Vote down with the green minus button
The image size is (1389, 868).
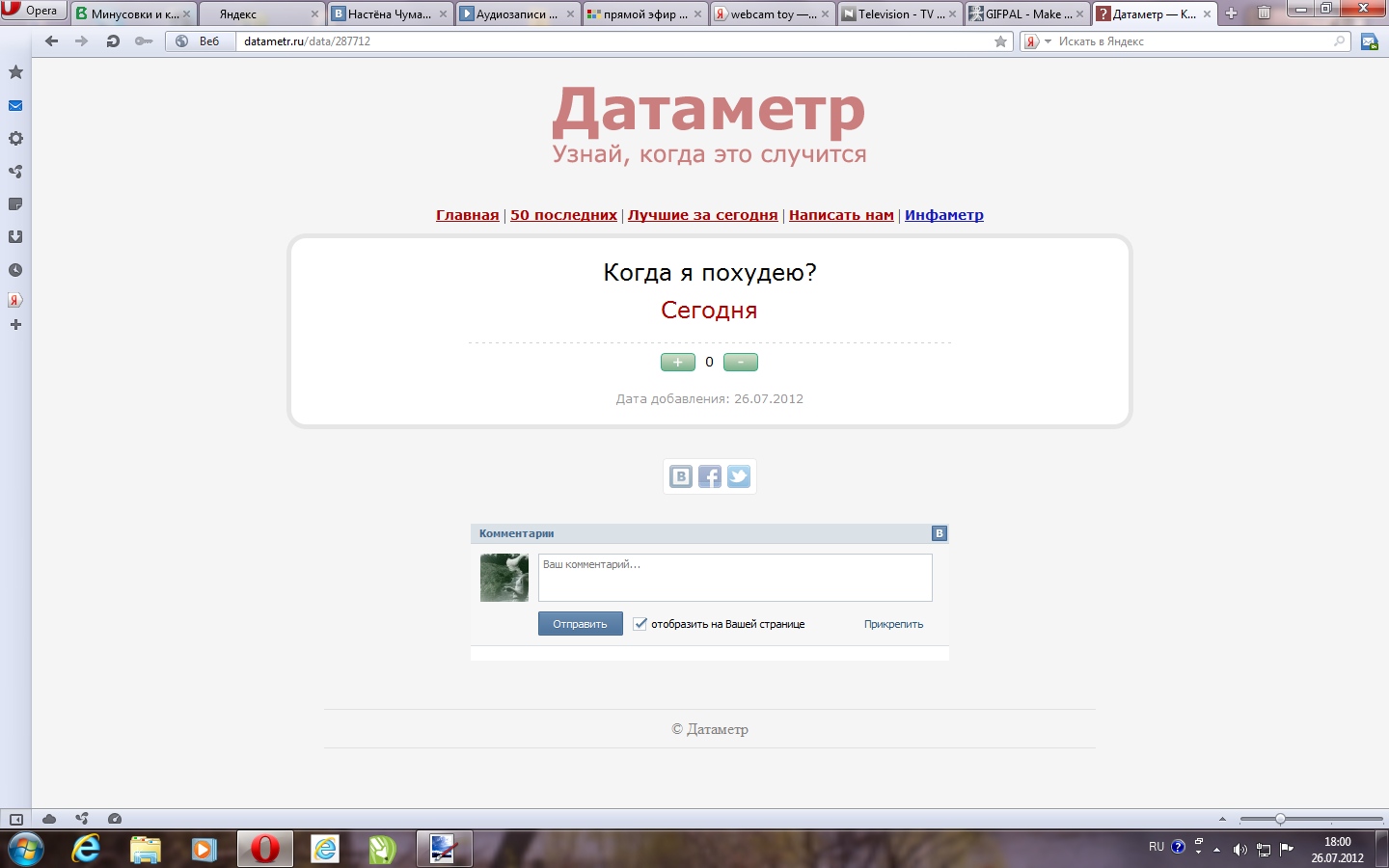click(x=741, y=362)
